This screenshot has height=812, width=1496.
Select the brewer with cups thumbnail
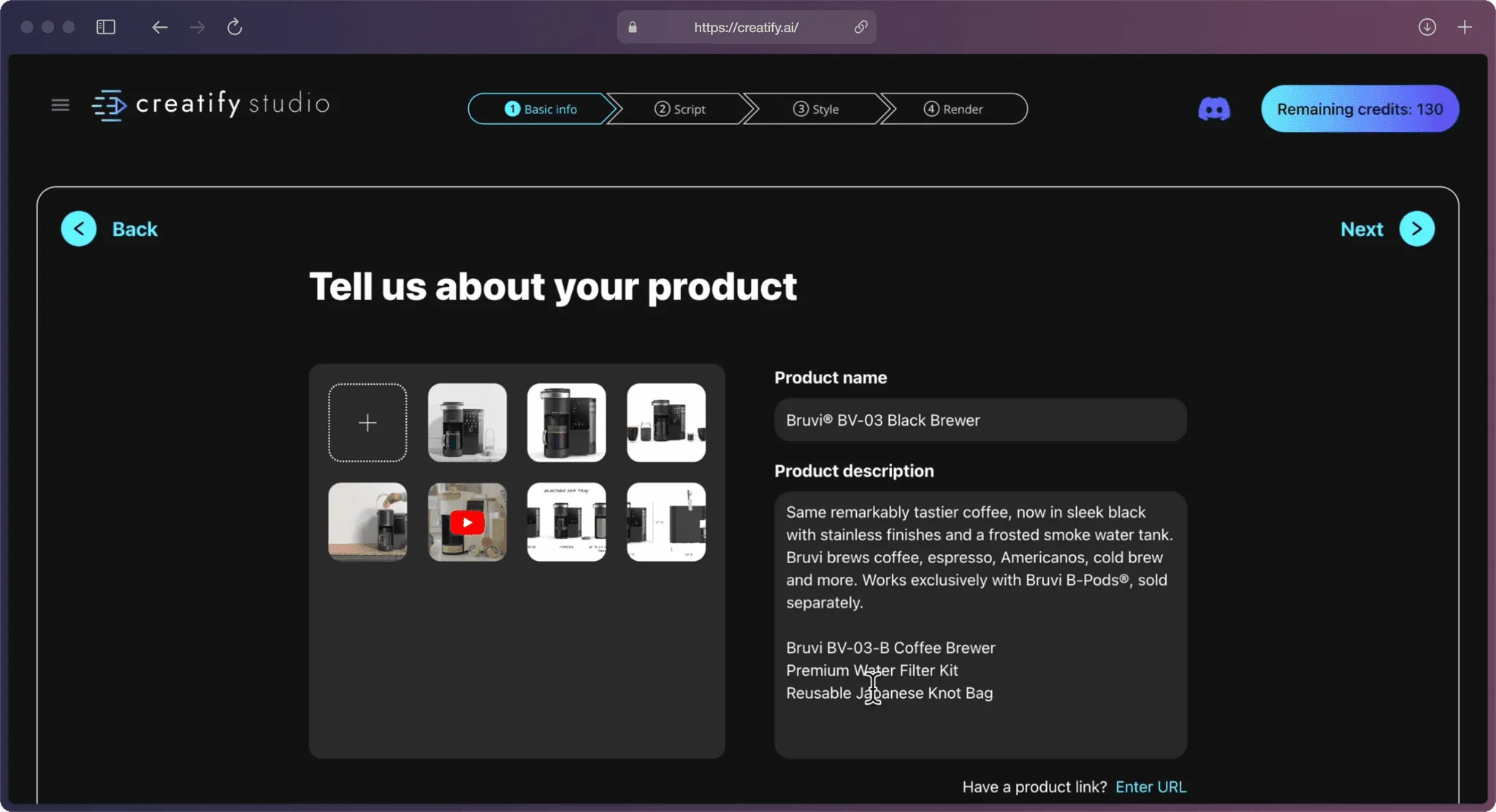tap(666, 423)
